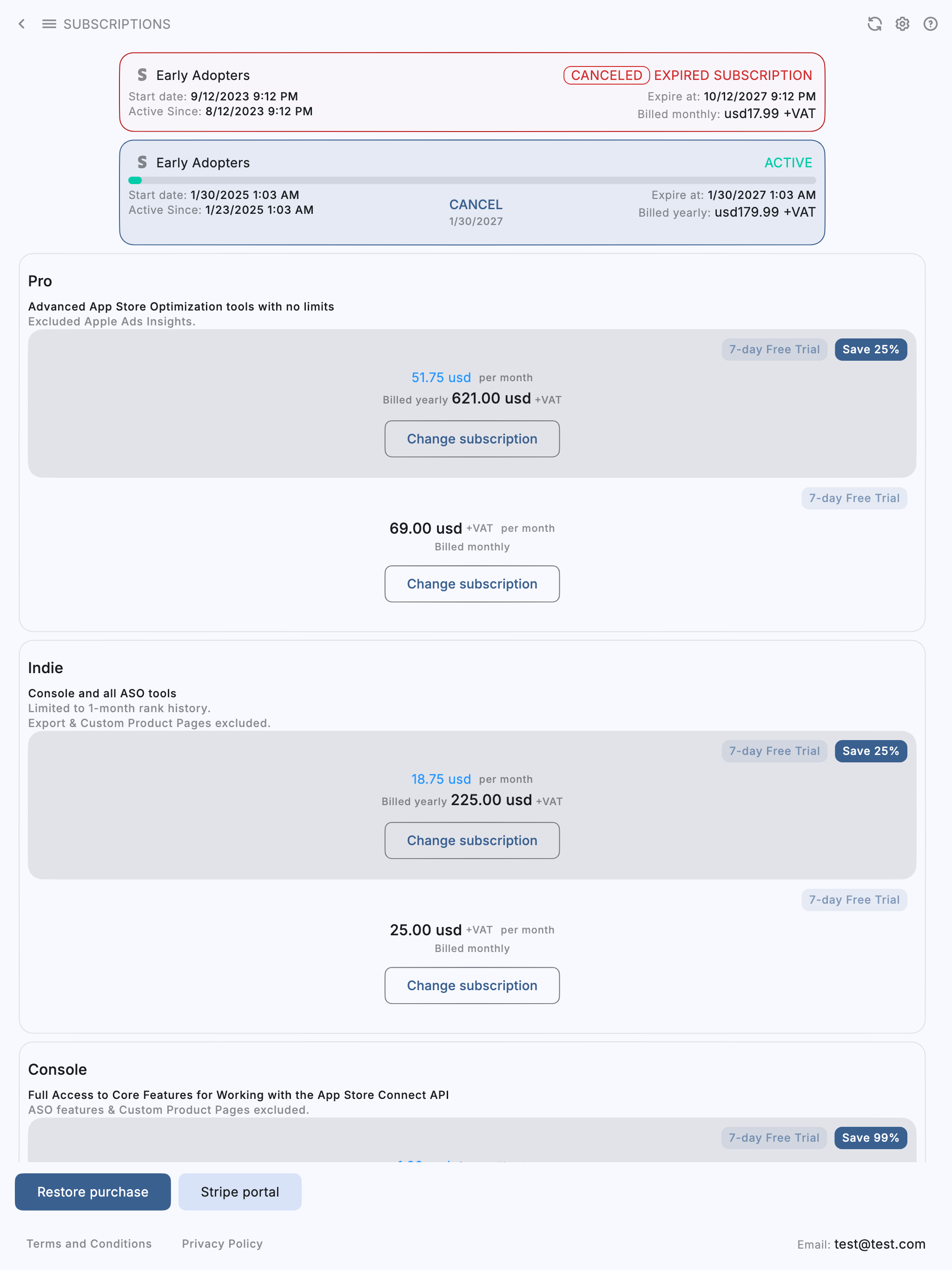Open the settings gear icon
Image resolution: width=952 pixels, height=1270 pixels.
pos(902,24)
